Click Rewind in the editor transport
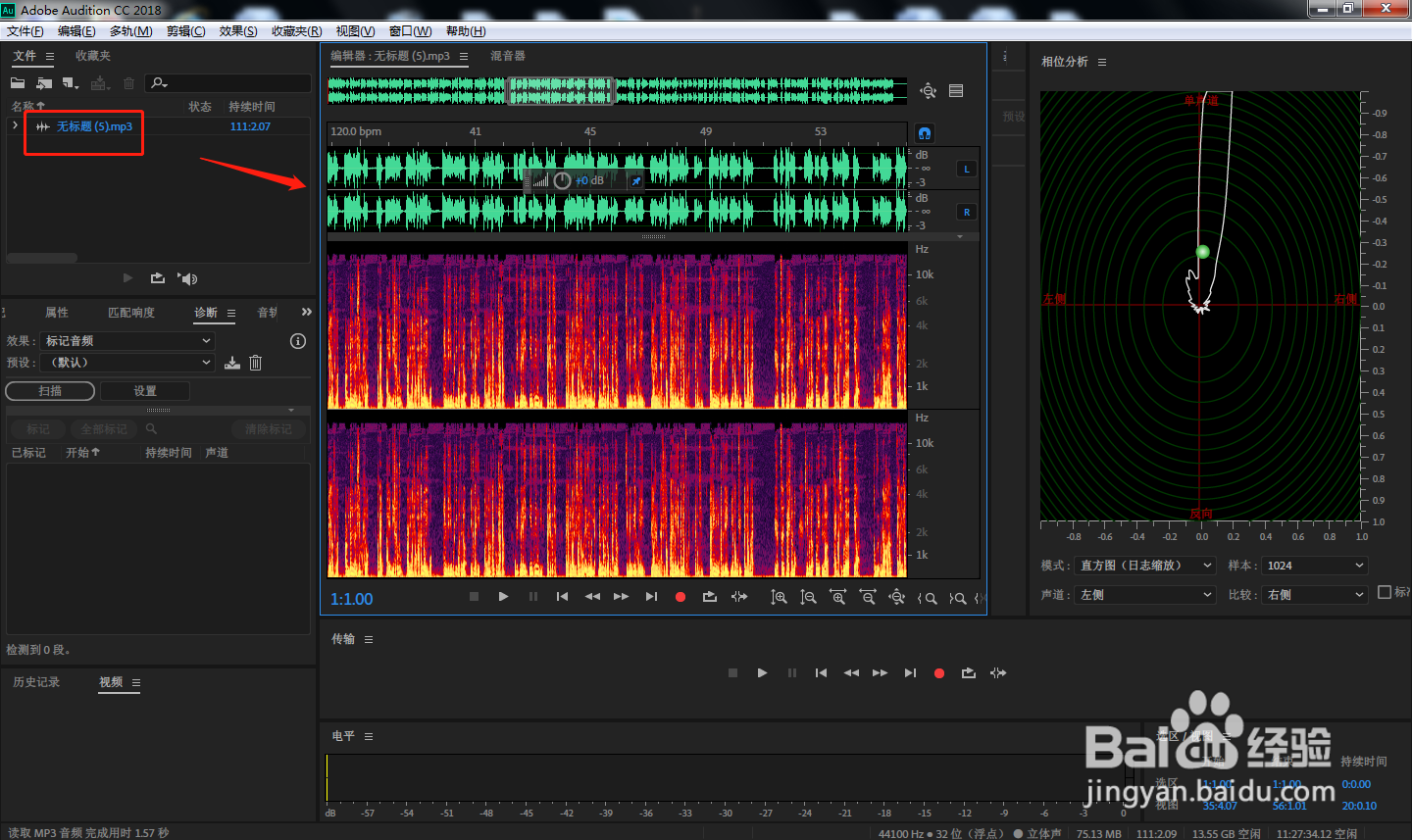Screen dimensions: 1412x840 592,597
